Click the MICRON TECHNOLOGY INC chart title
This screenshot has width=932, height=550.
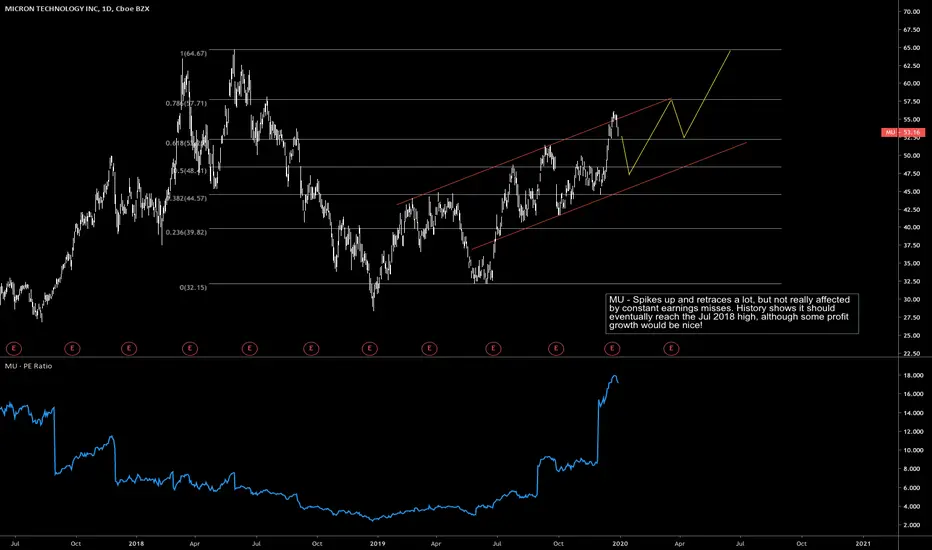click(77, 9)
